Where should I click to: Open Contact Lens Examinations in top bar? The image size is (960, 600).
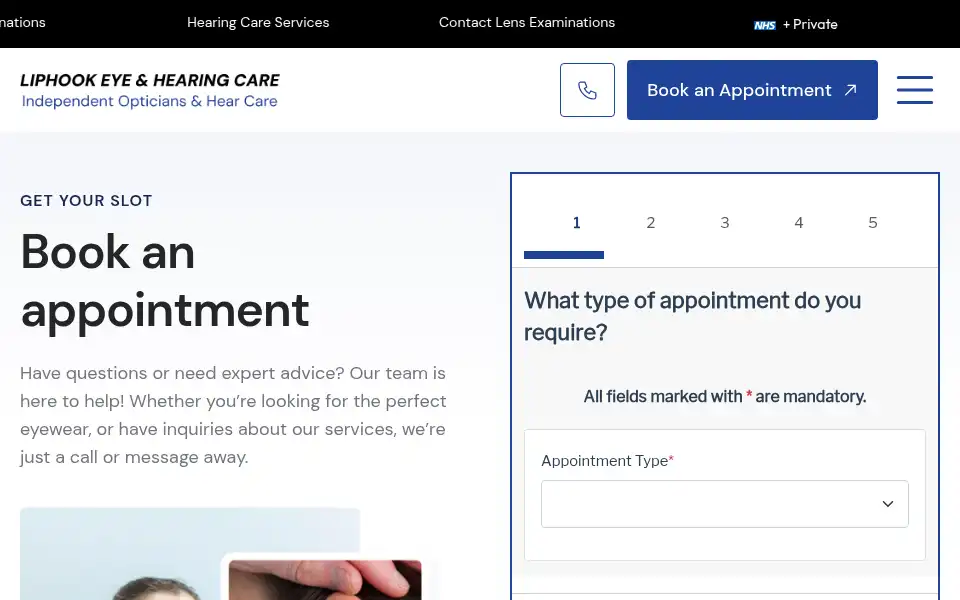pyautogui.click(x=527, y=23)
